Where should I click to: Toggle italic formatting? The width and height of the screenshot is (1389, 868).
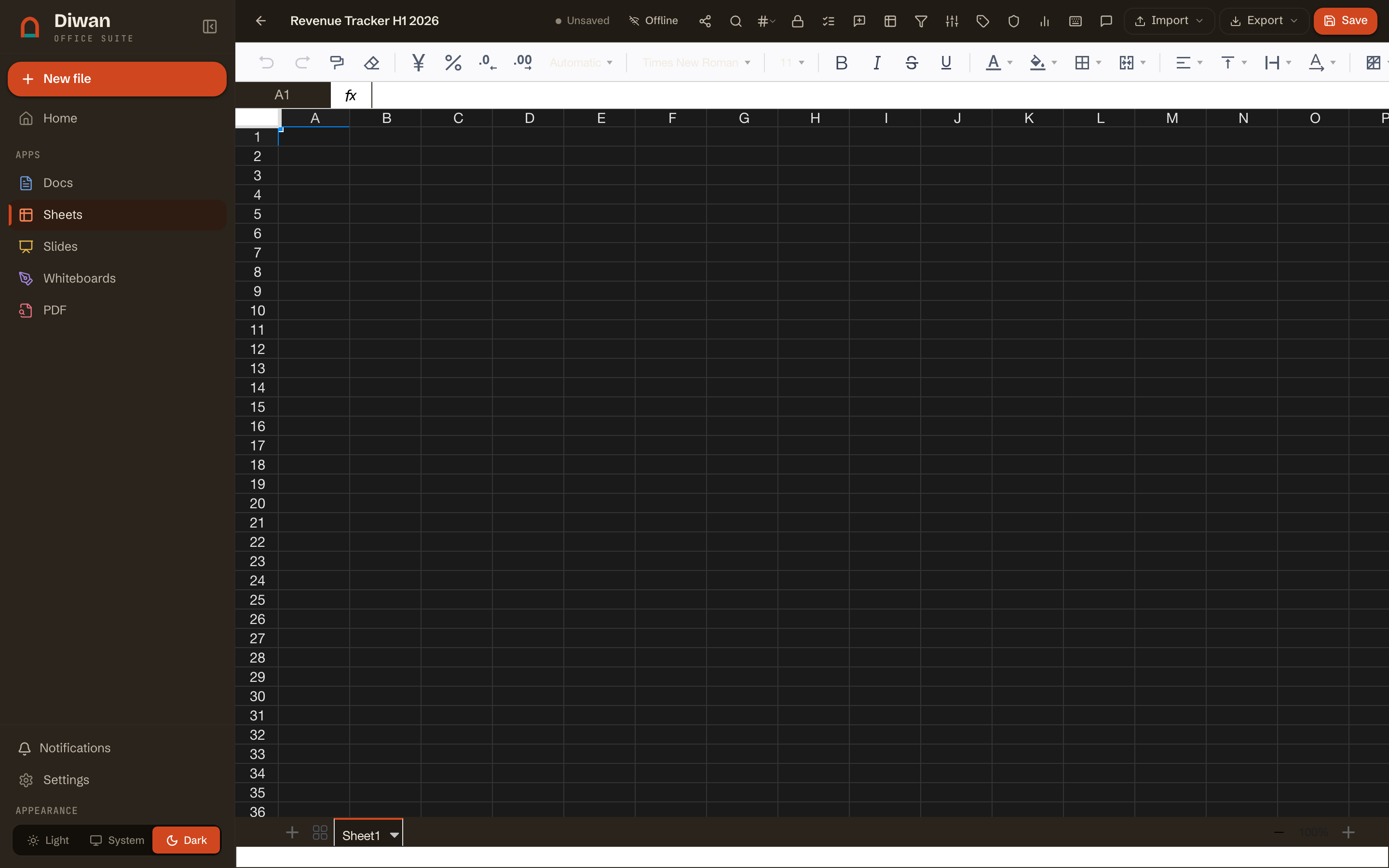point(876,63)
